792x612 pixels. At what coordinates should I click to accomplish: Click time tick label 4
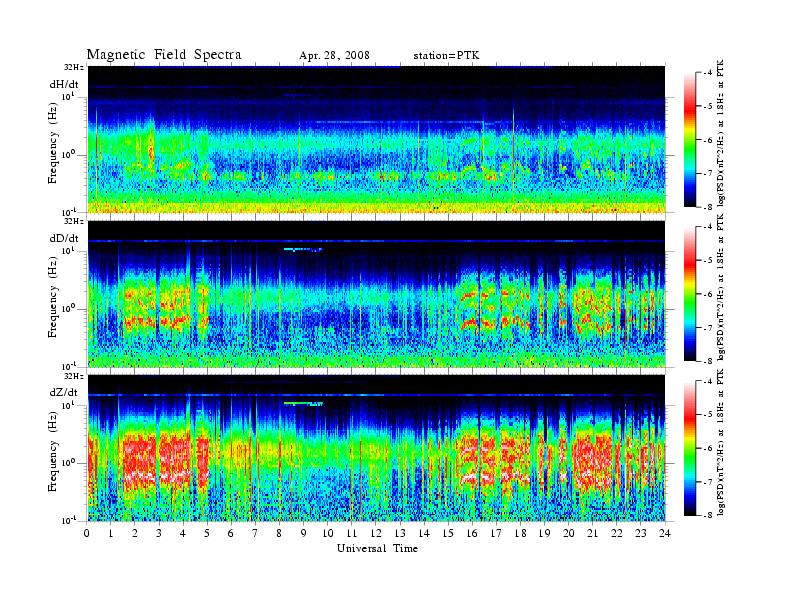[183, 534]
